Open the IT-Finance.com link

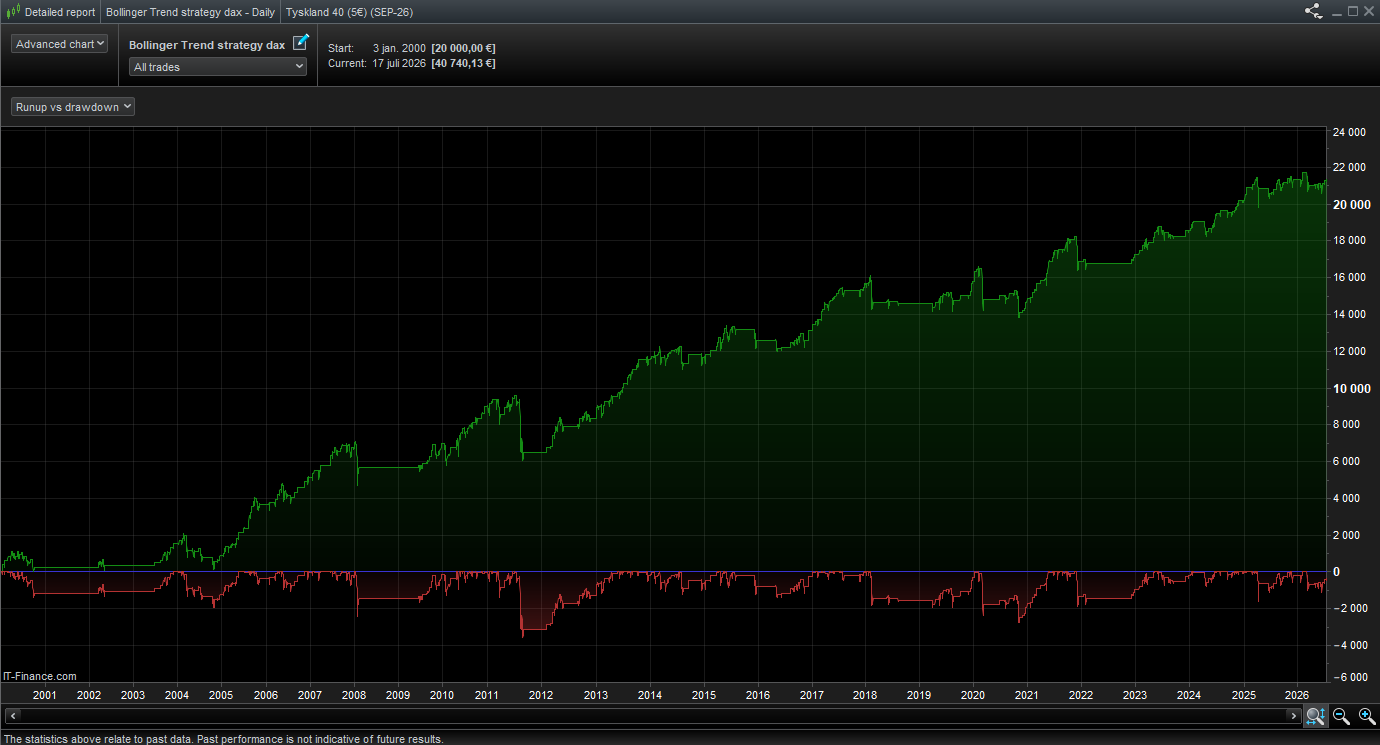pos(40,677)
